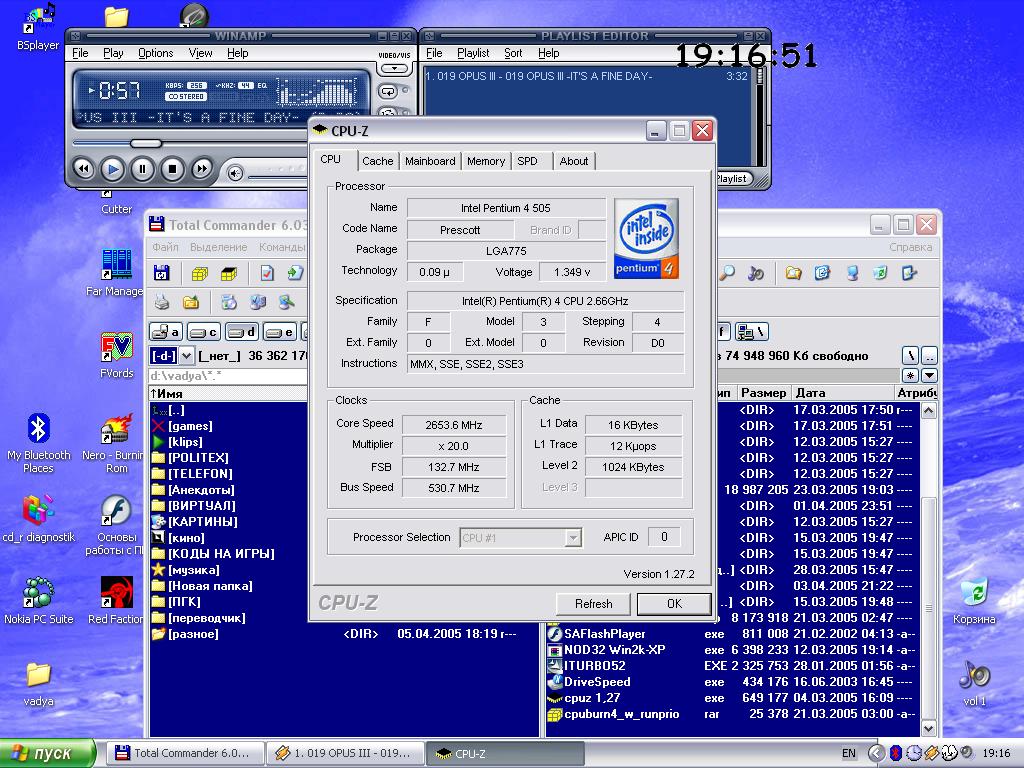This screenshot has height=768, width=1024.
Task: Switch to CPU-Z Mainboard tab
Action: (430, 161)
